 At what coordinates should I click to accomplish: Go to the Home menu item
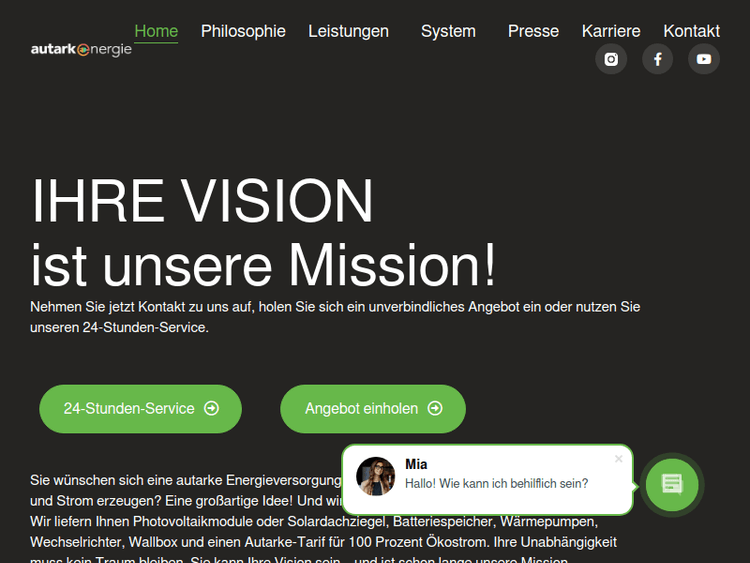tap(156, 31)
